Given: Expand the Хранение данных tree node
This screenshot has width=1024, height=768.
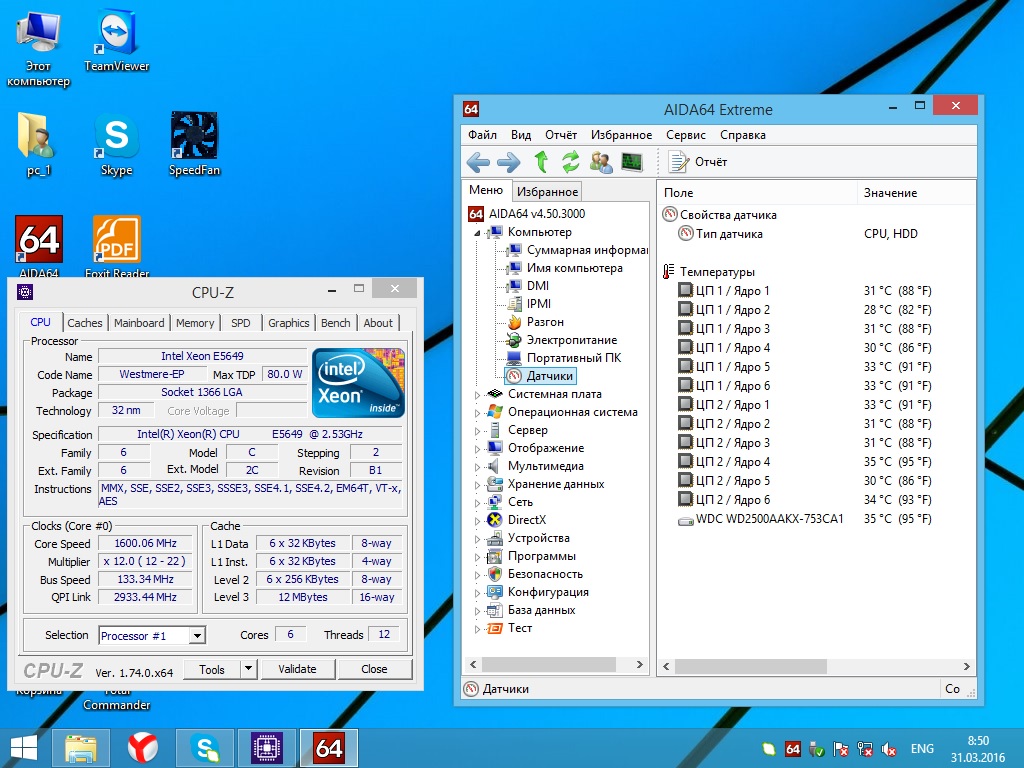Looking at the screenshot, I should point(477,485).
